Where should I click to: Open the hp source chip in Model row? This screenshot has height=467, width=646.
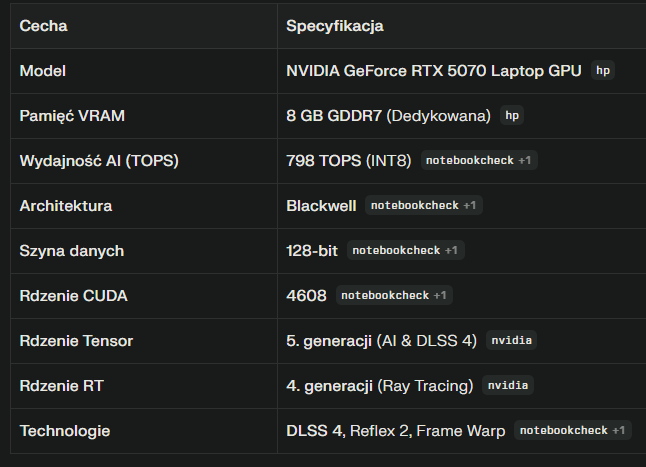602,71
